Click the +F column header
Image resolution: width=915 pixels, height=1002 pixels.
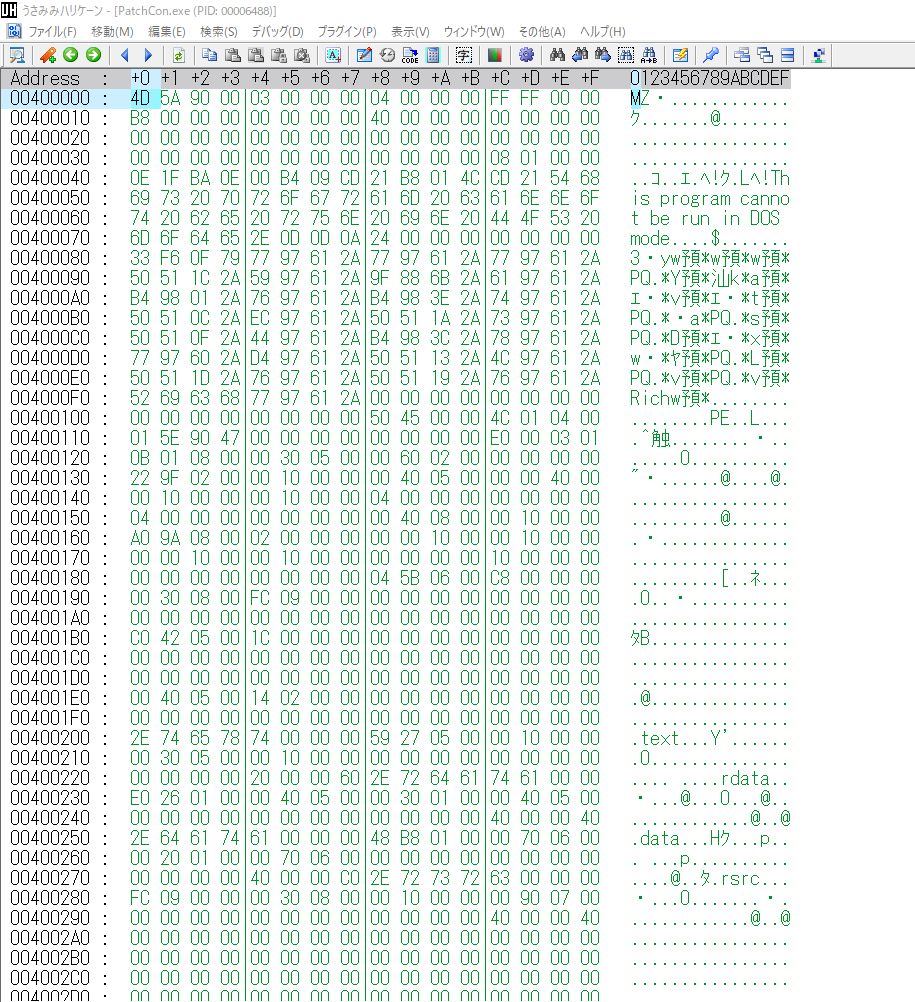coord(590,78)
